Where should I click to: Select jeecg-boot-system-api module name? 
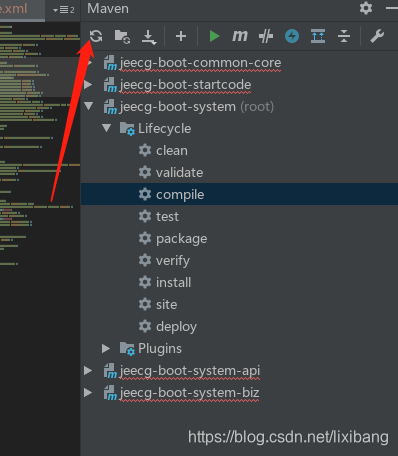coord(190,371)
